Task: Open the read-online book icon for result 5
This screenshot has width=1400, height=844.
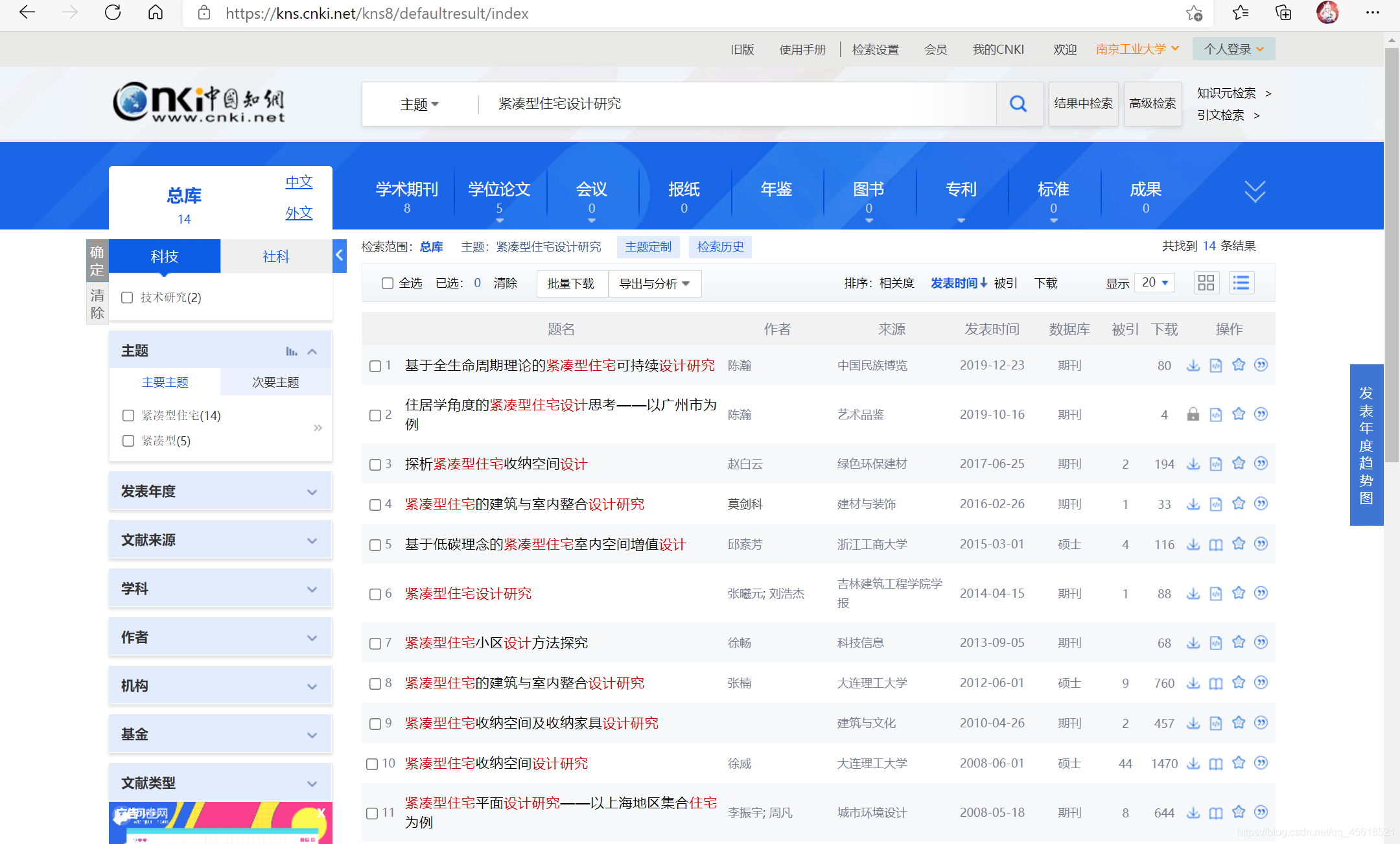Action: point(1215,545)
